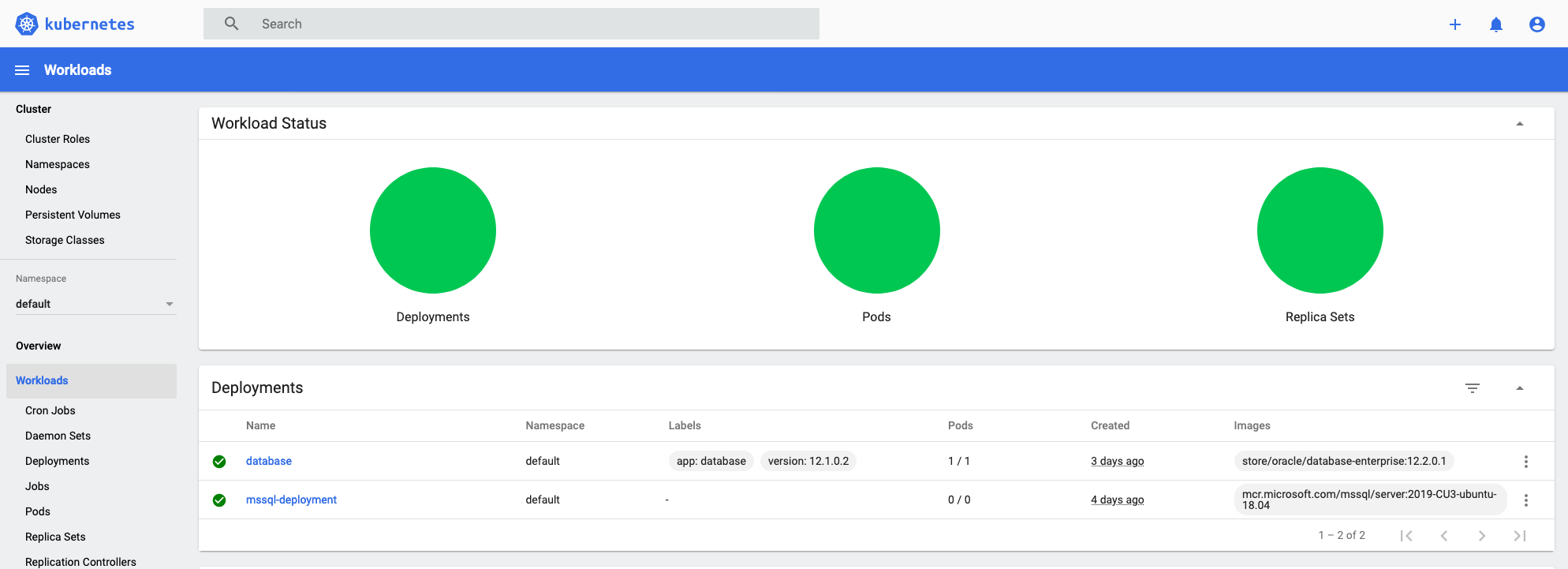Click the Name column header
The image size is (1568, 569).
click(261, 425)
